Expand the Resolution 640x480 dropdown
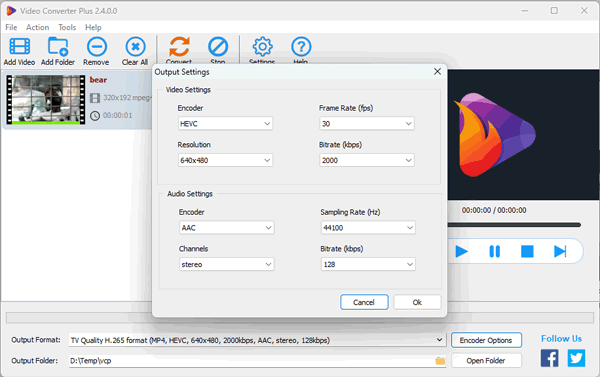 (267, 160)
